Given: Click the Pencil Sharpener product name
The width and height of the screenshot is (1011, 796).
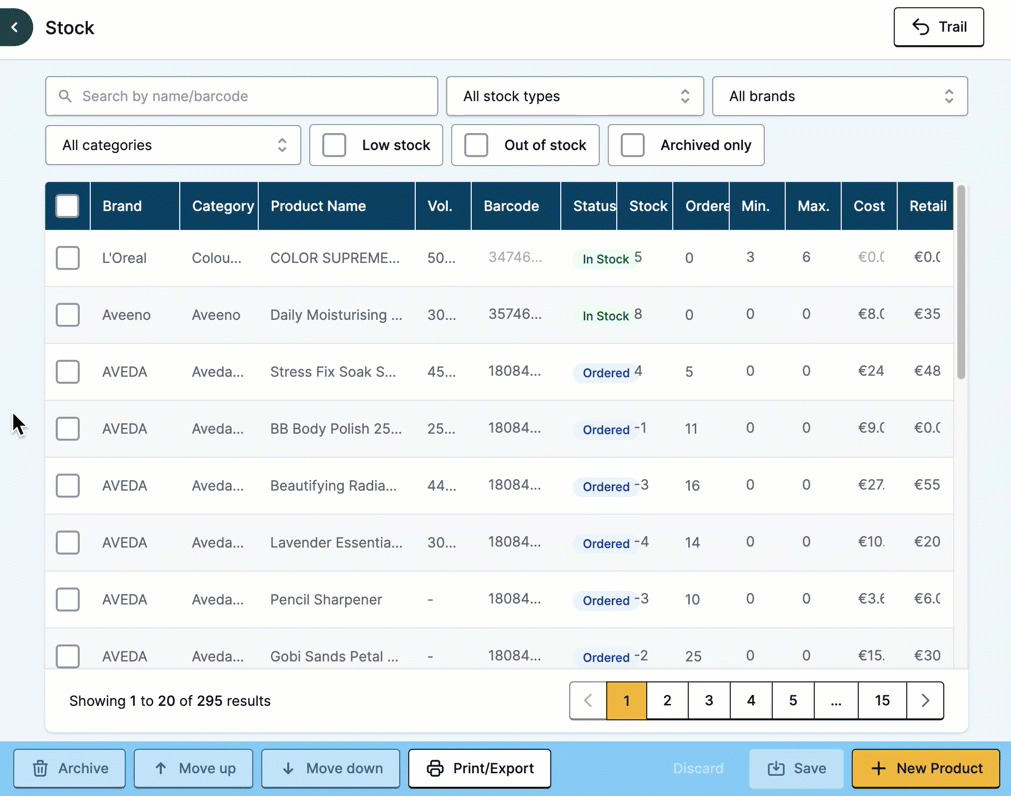Looking at the screenshot, I should [326, 599].
